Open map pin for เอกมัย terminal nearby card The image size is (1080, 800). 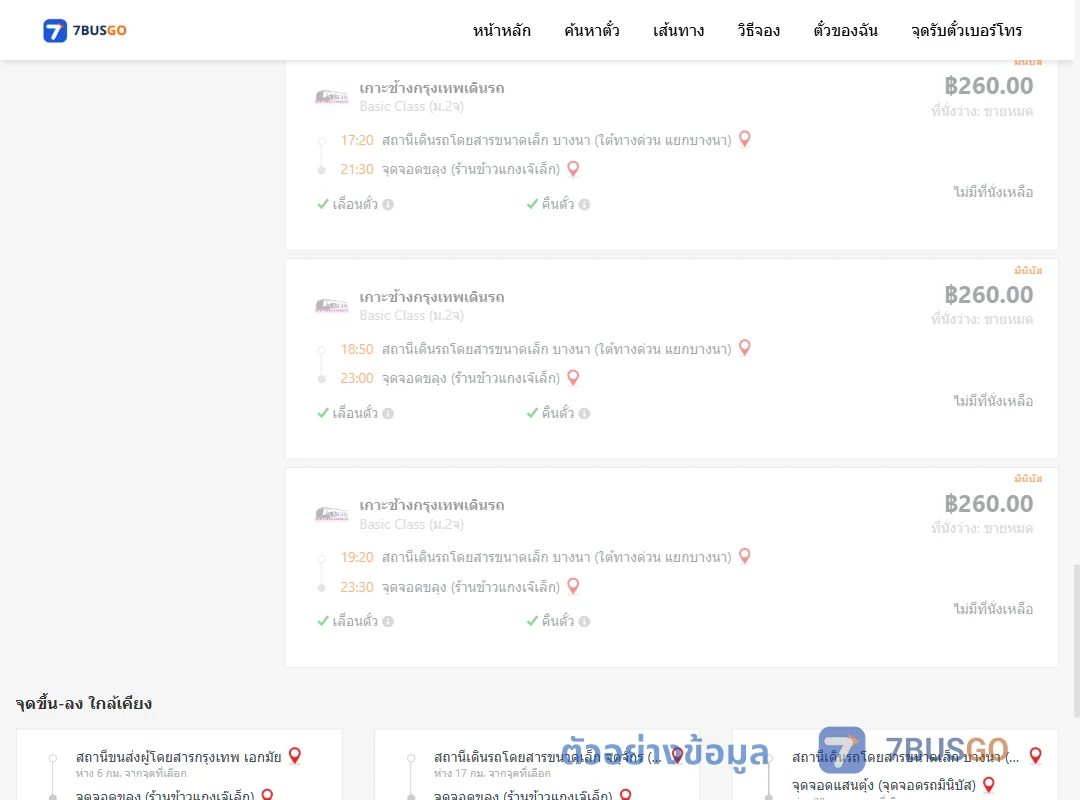point(295,756)
